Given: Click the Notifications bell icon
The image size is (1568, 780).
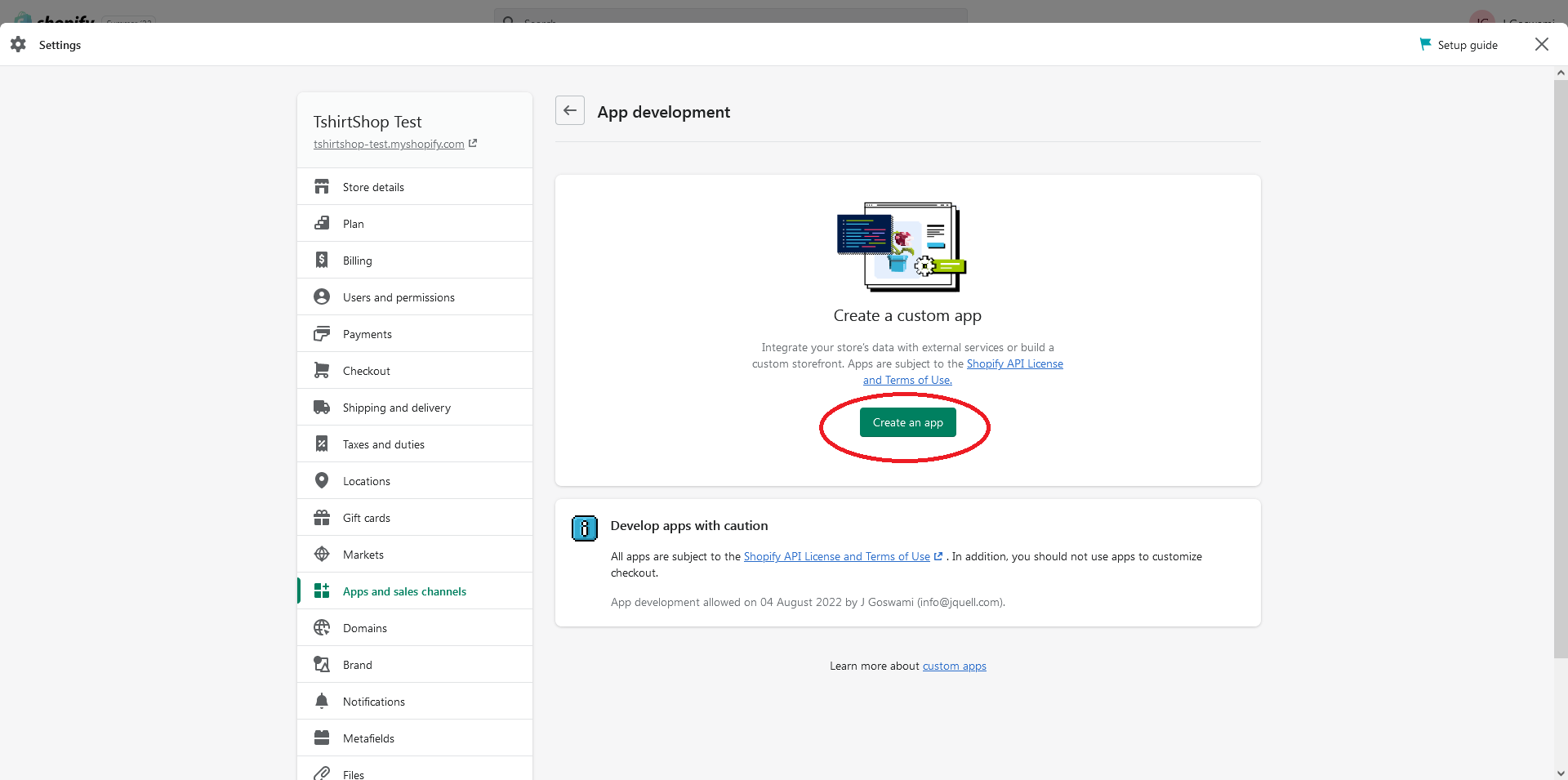Looking at the screenshot, I should (x=322, y=701).
